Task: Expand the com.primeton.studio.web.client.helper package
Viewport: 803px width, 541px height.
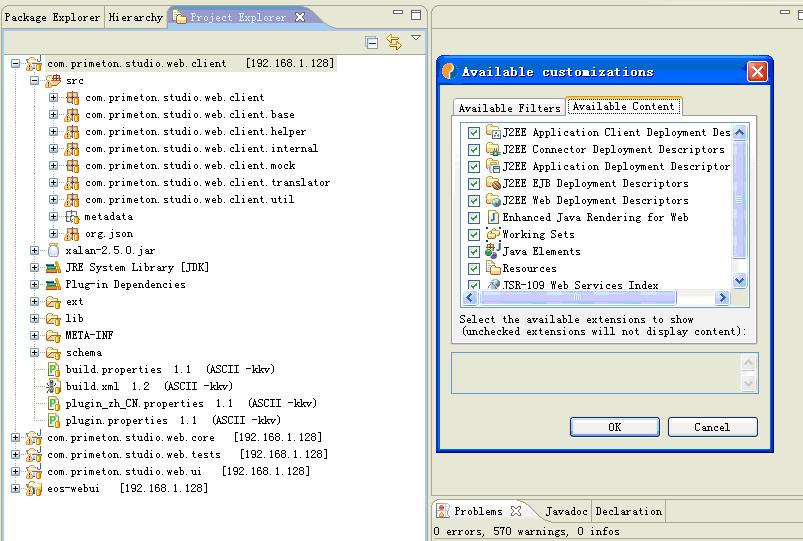Action: coord(53,132)
